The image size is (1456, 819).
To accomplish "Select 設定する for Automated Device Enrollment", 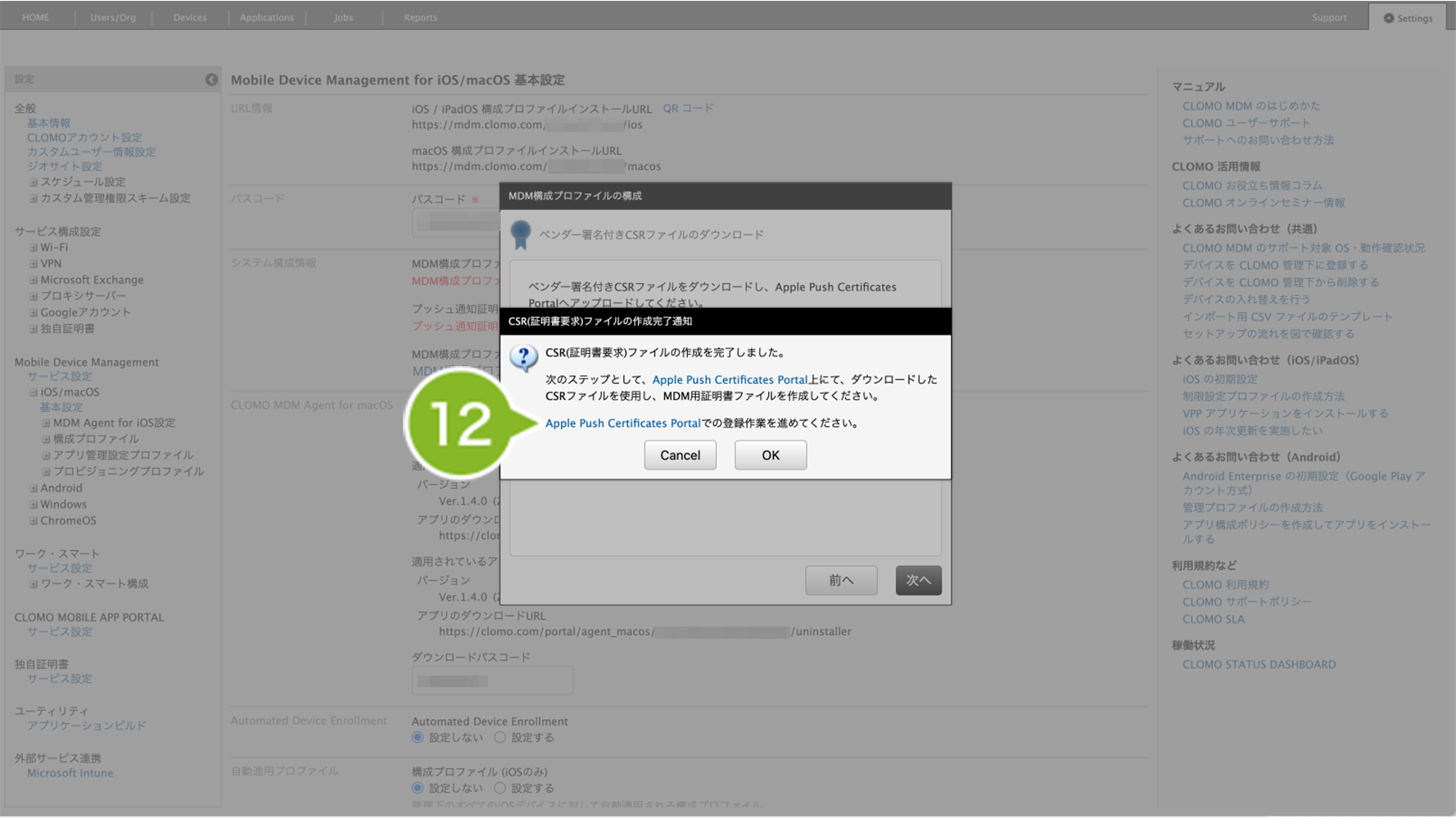I will click(x=500, y=738).
